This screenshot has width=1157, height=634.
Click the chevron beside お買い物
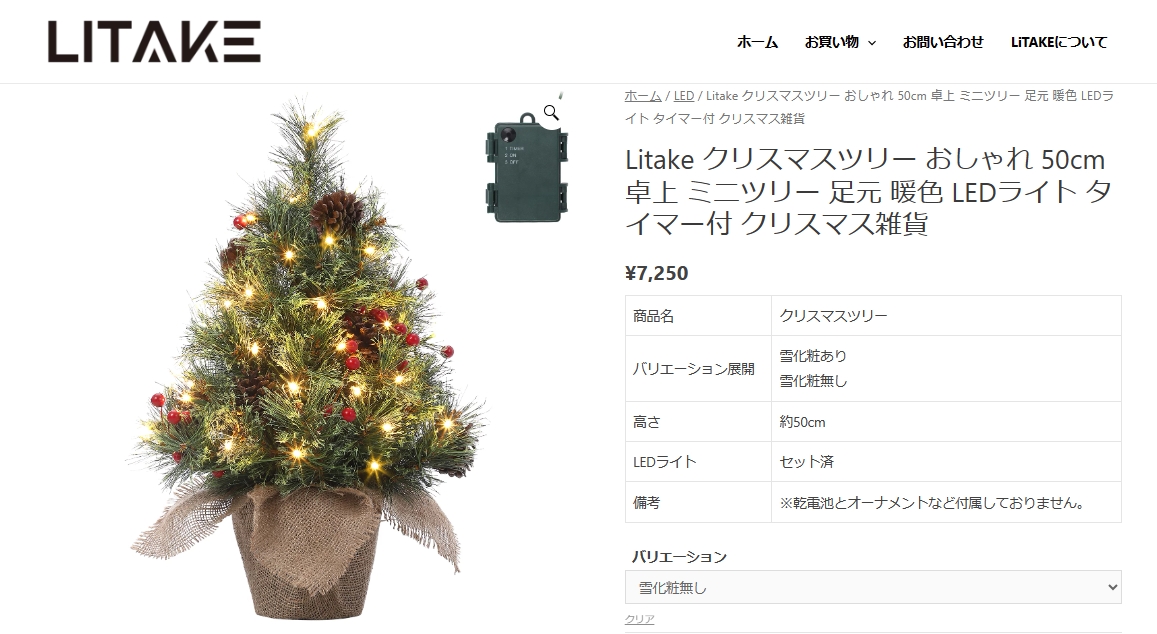tap(871, 43)
